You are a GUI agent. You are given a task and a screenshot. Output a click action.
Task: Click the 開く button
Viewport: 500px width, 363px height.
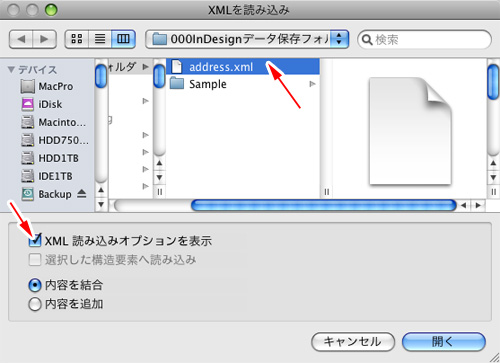444,342
